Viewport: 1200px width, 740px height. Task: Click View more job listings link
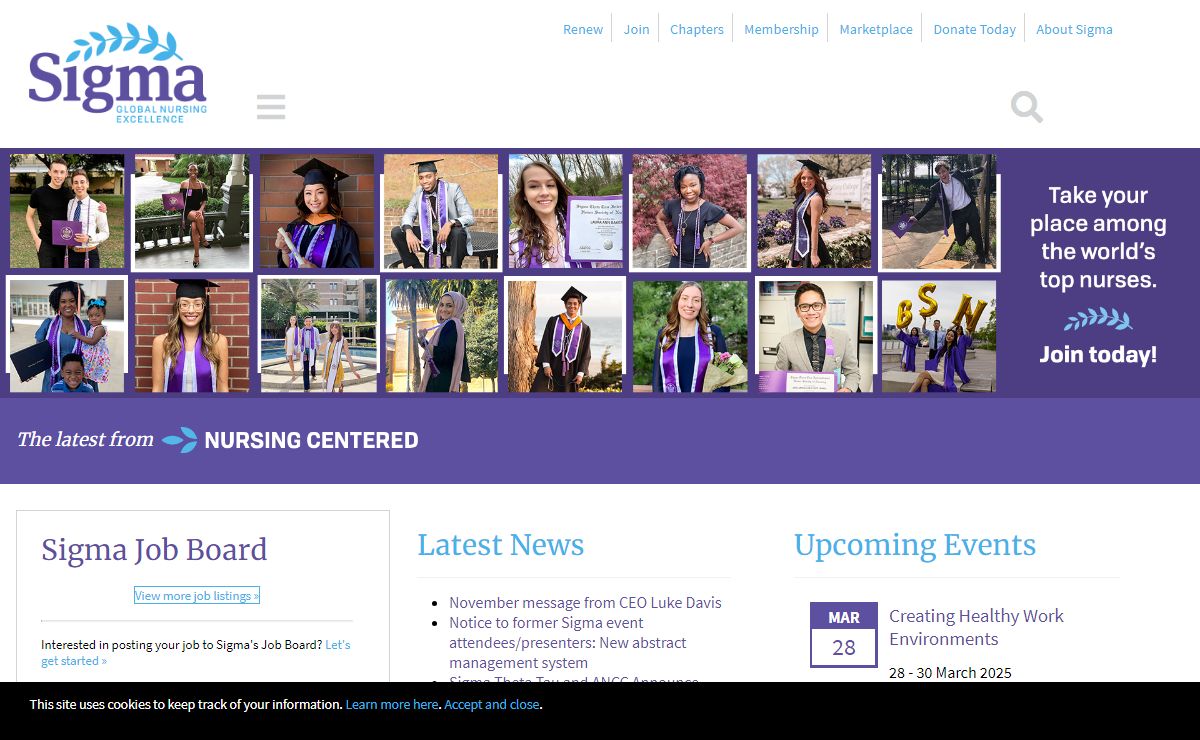(x=197, y=595)
